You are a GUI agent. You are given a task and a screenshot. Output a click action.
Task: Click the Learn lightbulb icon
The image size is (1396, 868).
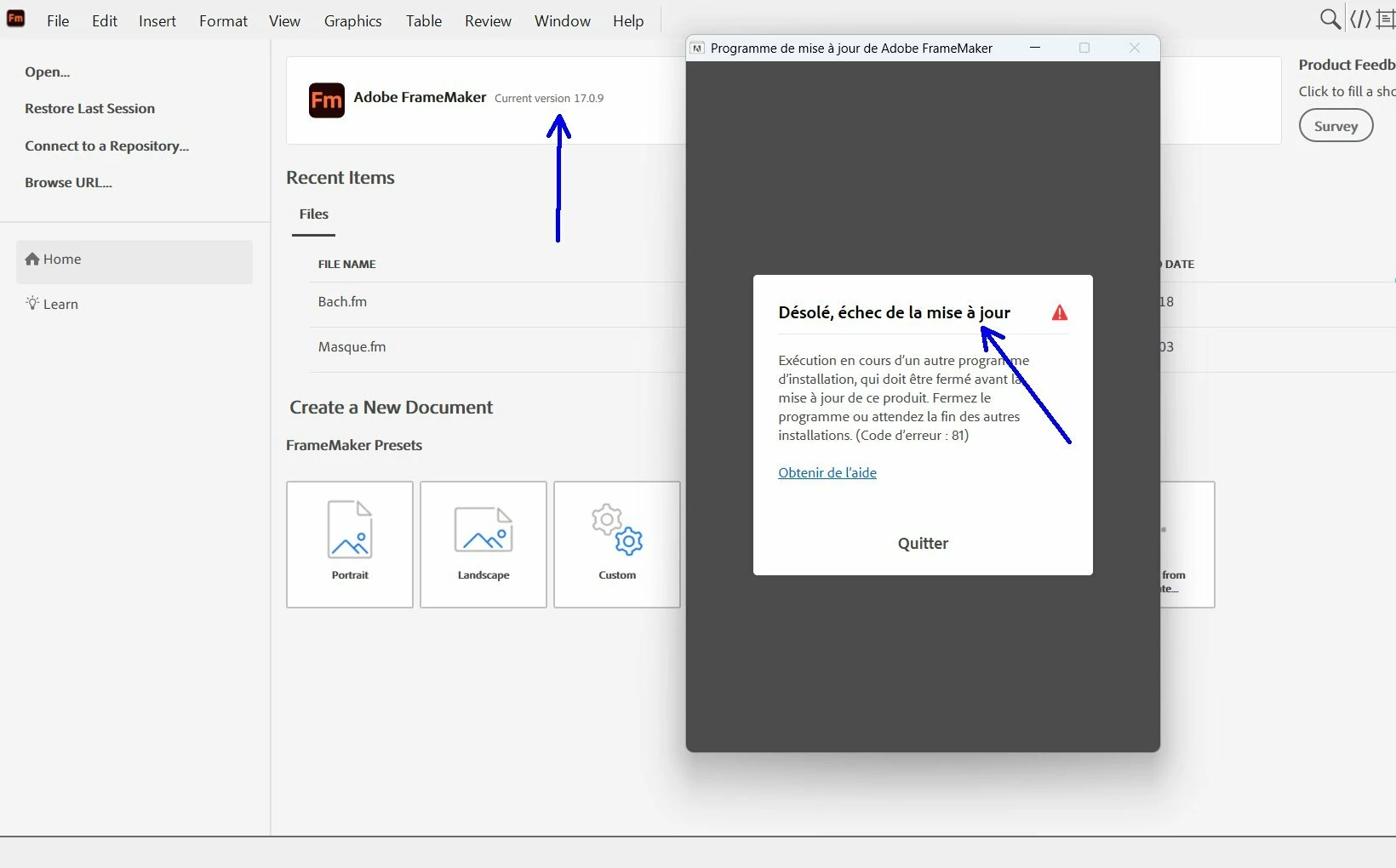coord(32,303)
